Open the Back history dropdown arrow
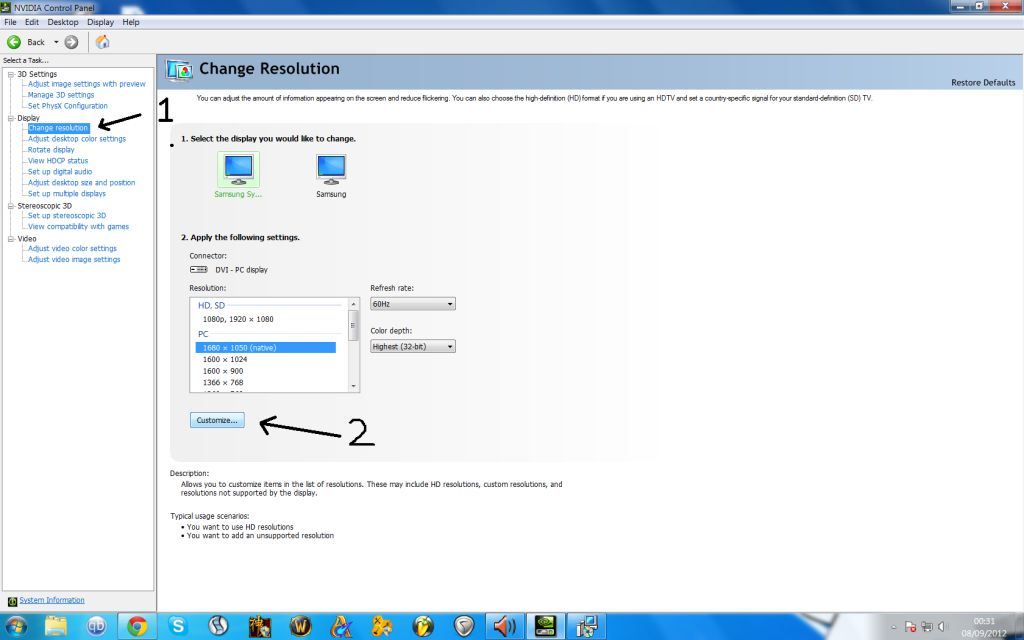This screenshot has height=640, width=1024. click(56, 42)
